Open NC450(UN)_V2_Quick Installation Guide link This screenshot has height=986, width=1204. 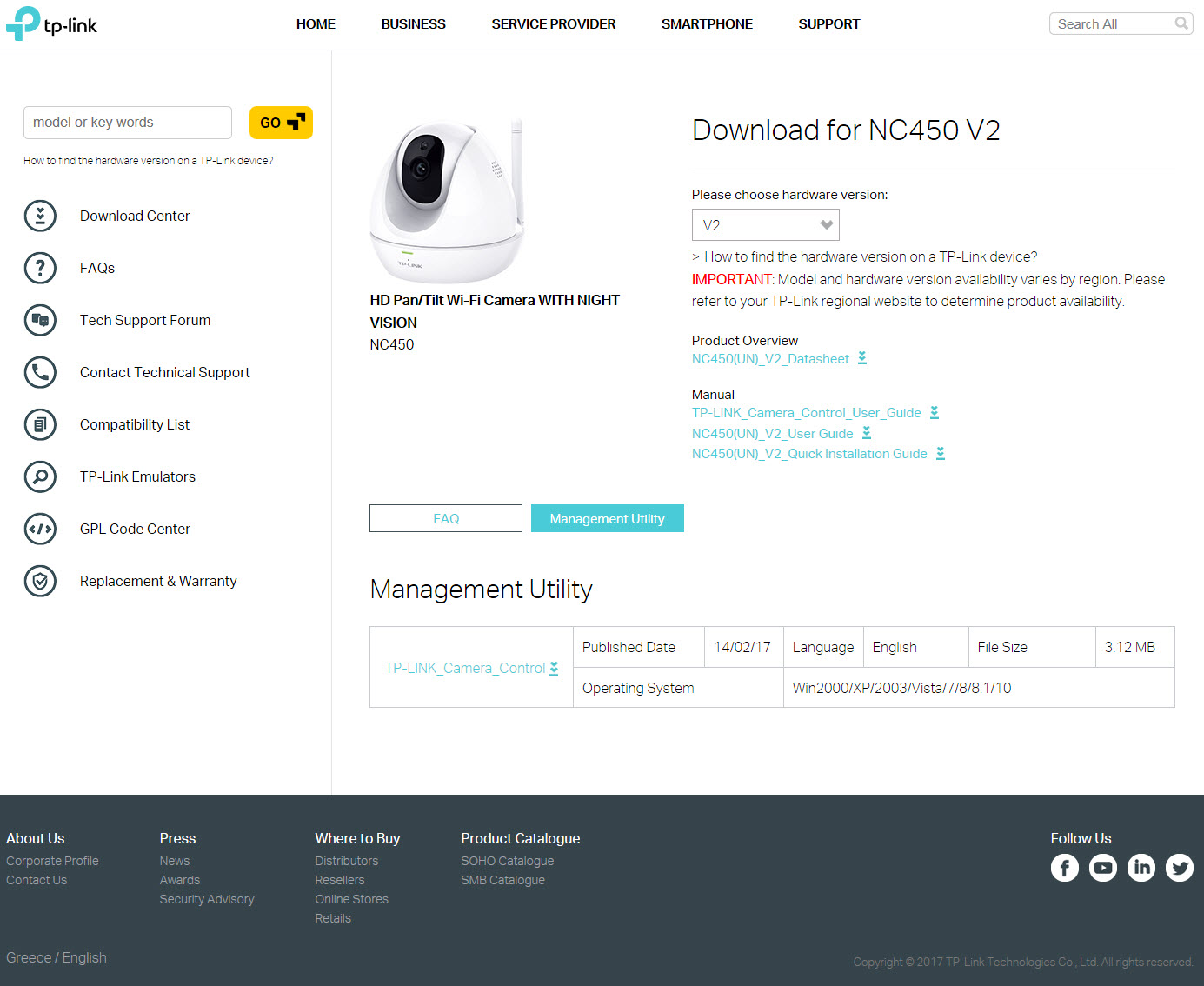(x=809, y=454)
